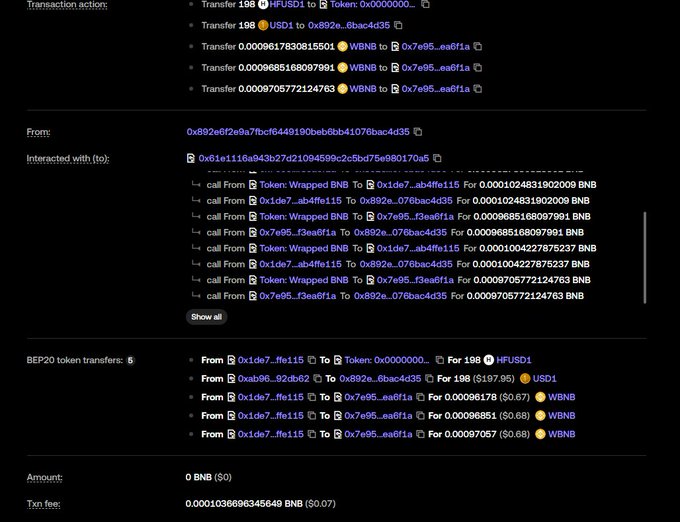680x522 pixels.
Task: Copy recipient address in 0.00096178 WBNB transfer
Action: coord(420,397)
